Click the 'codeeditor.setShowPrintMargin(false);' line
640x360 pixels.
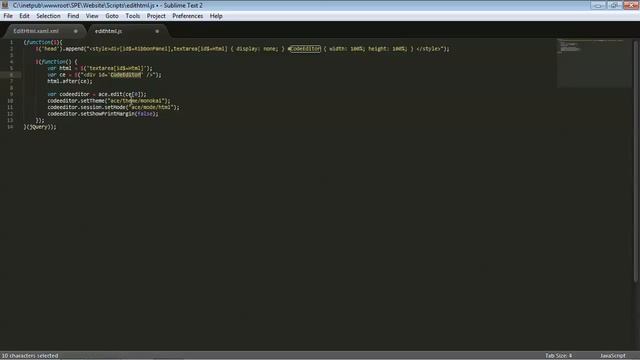click(x=103, y=114)
